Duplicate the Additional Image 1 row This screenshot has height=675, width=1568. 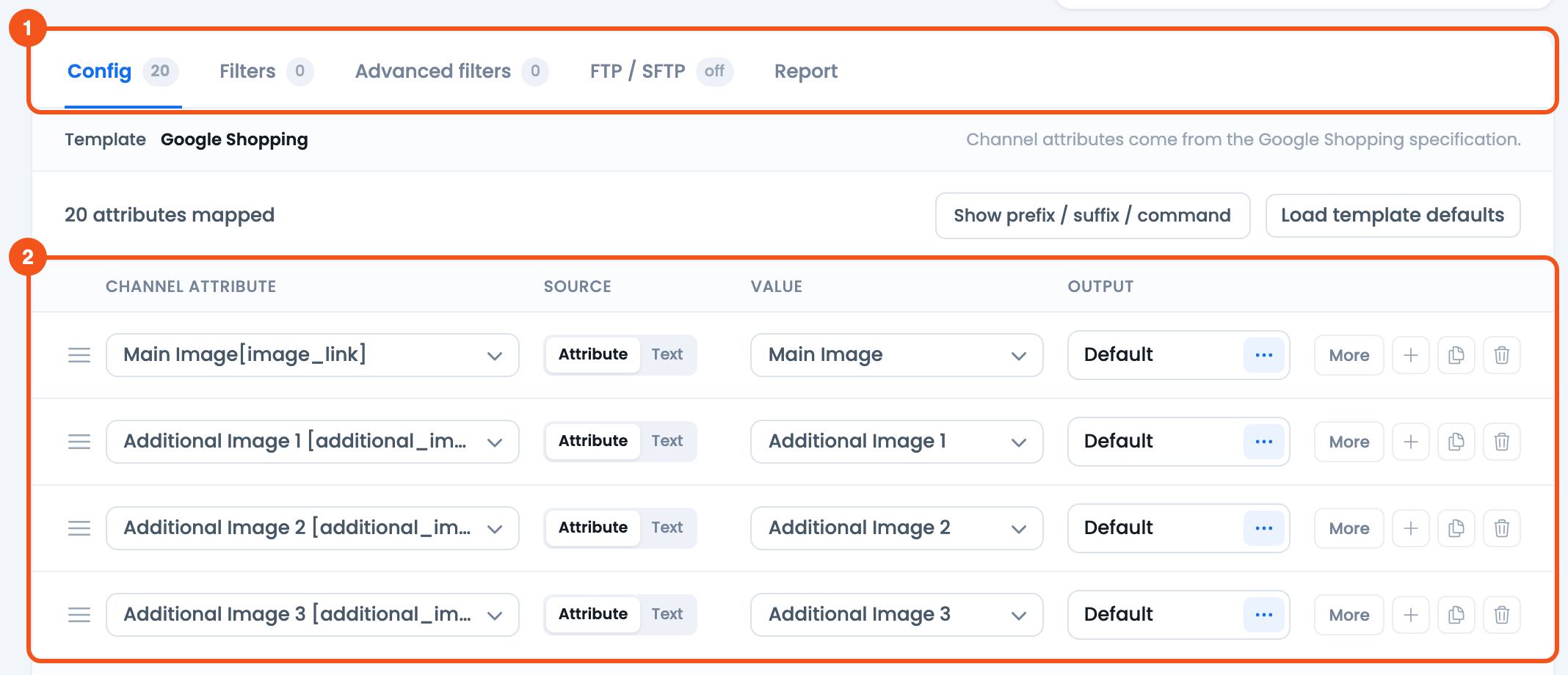[x=1456, y=442]
